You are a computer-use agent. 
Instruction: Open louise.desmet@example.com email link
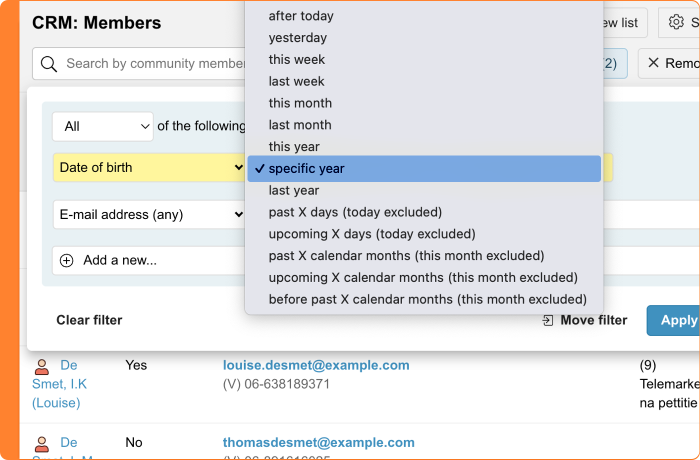(316, 365)
